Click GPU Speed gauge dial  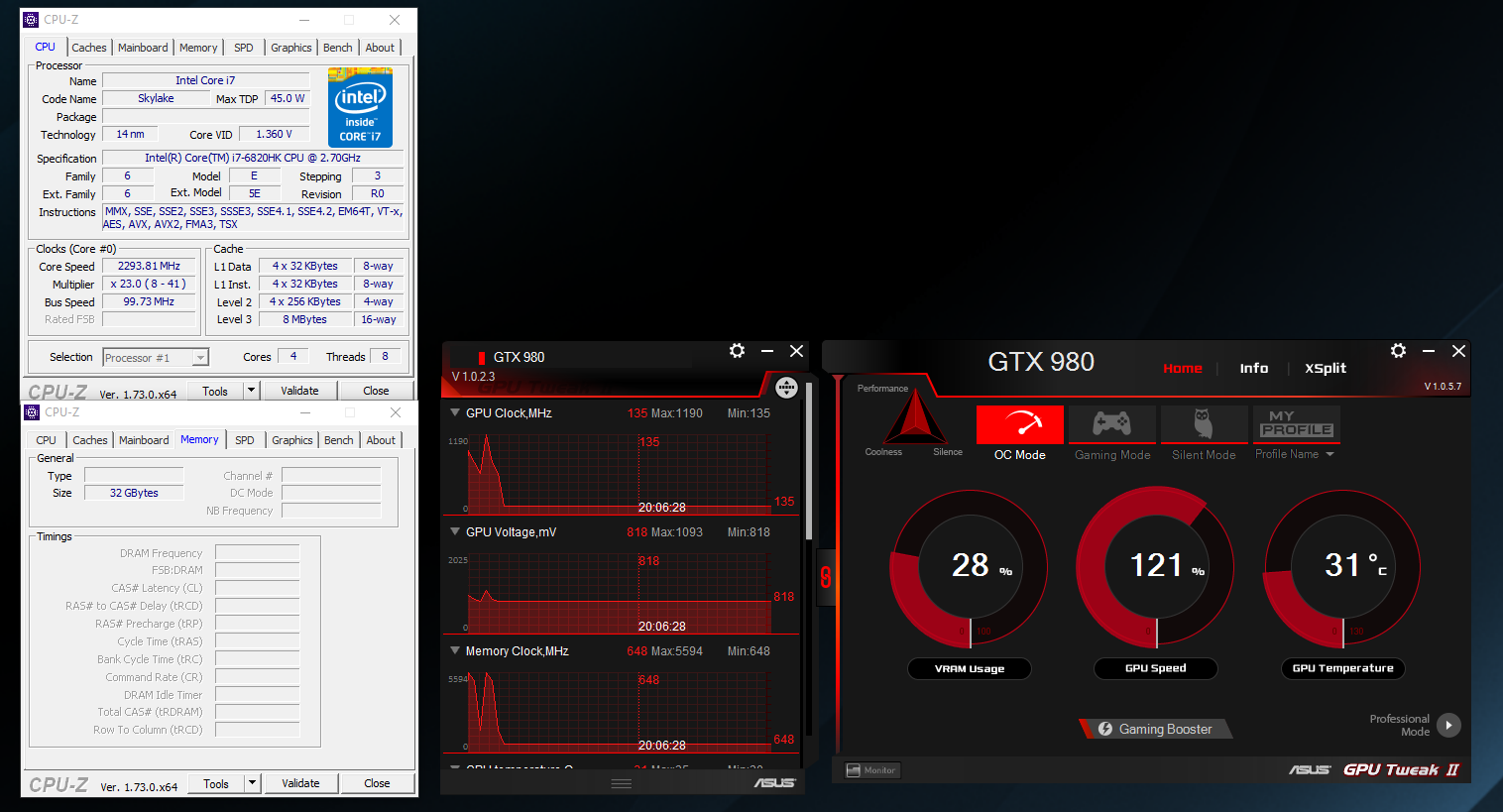click(x=1156, y=566)
